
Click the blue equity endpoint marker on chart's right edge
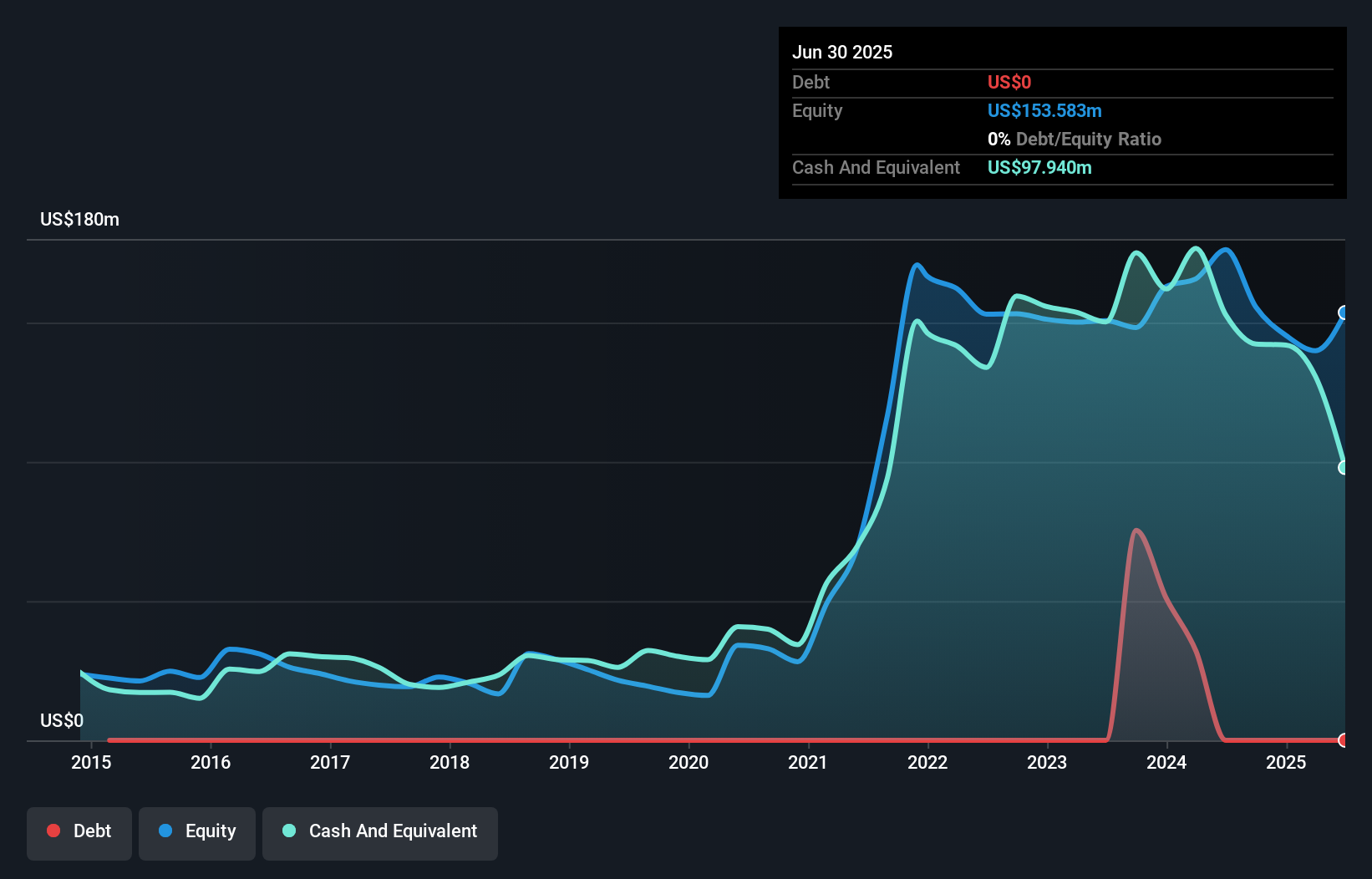point(1343,314)
